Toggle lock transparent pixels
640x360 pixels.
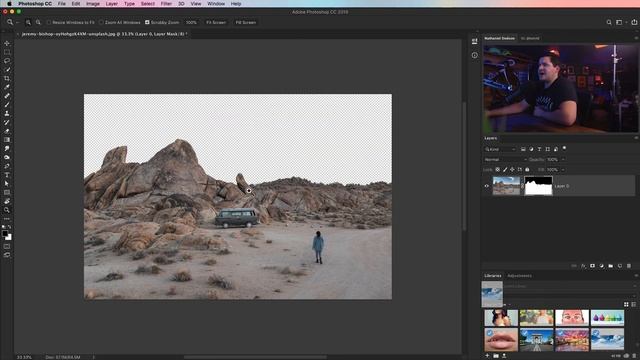pos(498,169)
